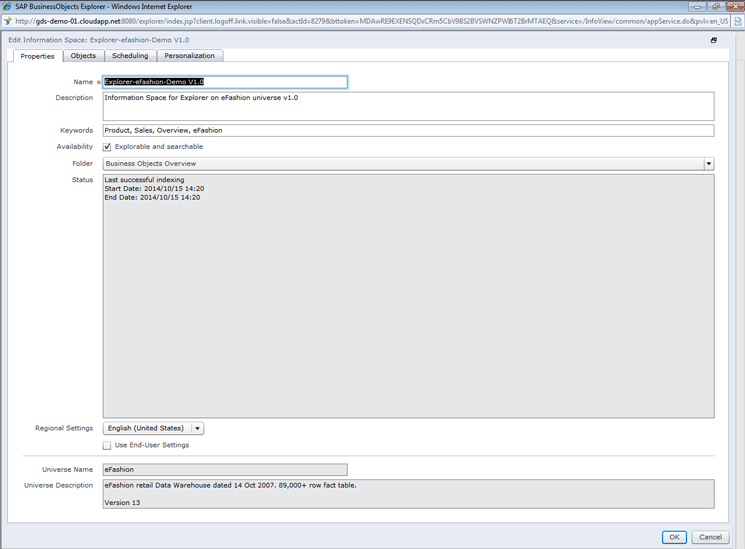Click the restore icon beside dialog title
This screenshot has width=745, height=549.
pyautogui.click(x=713, y=40)
